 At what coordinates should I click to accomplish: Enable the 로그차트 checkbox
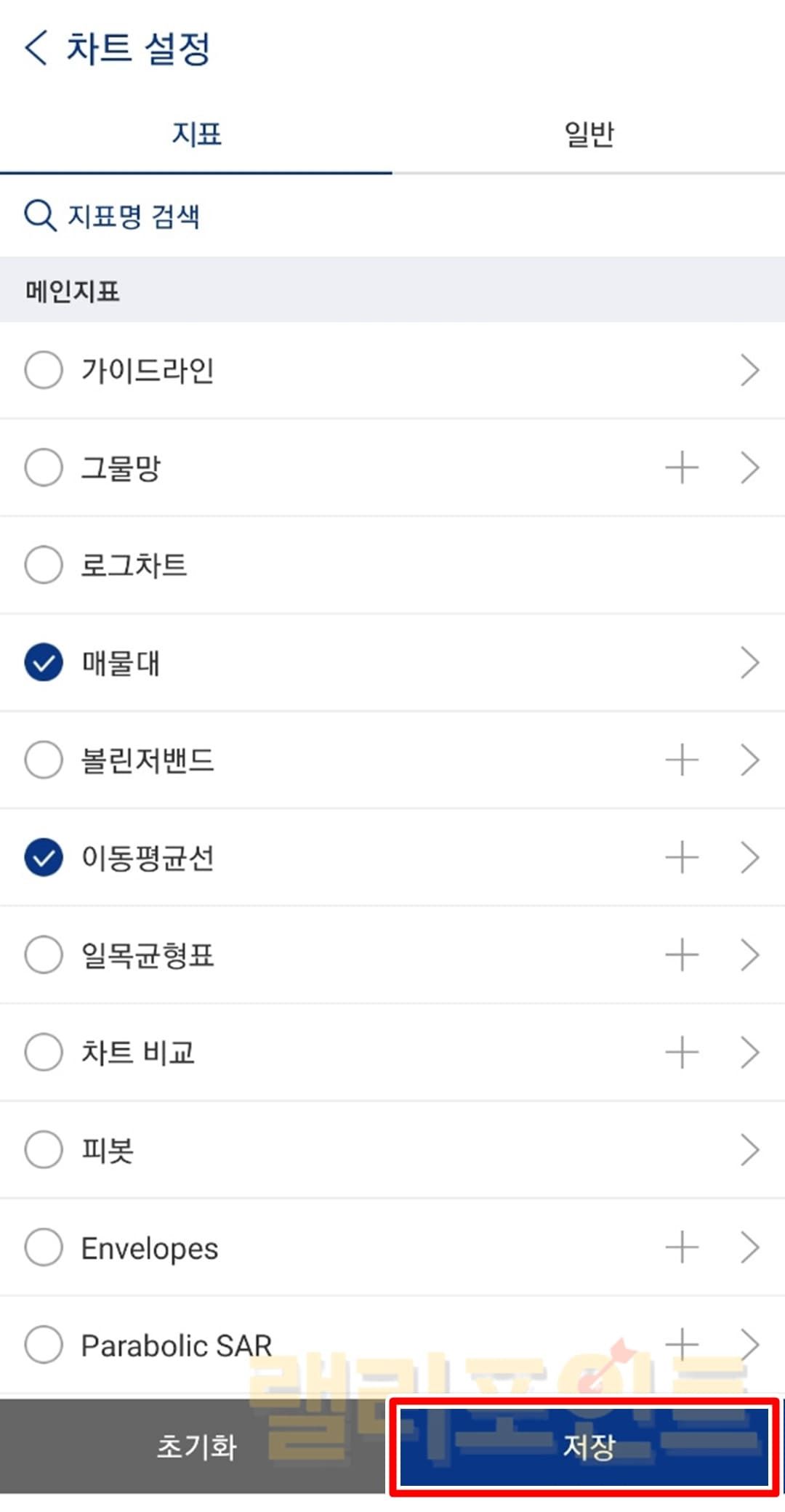click(44, 565)
